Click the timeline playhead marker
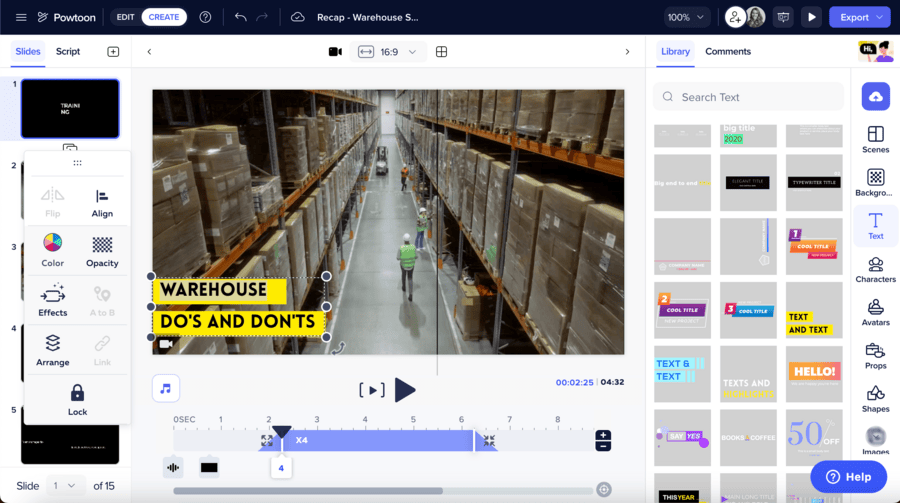The width and height of the screenshot is (900, 503). click(x=281, y=432)
